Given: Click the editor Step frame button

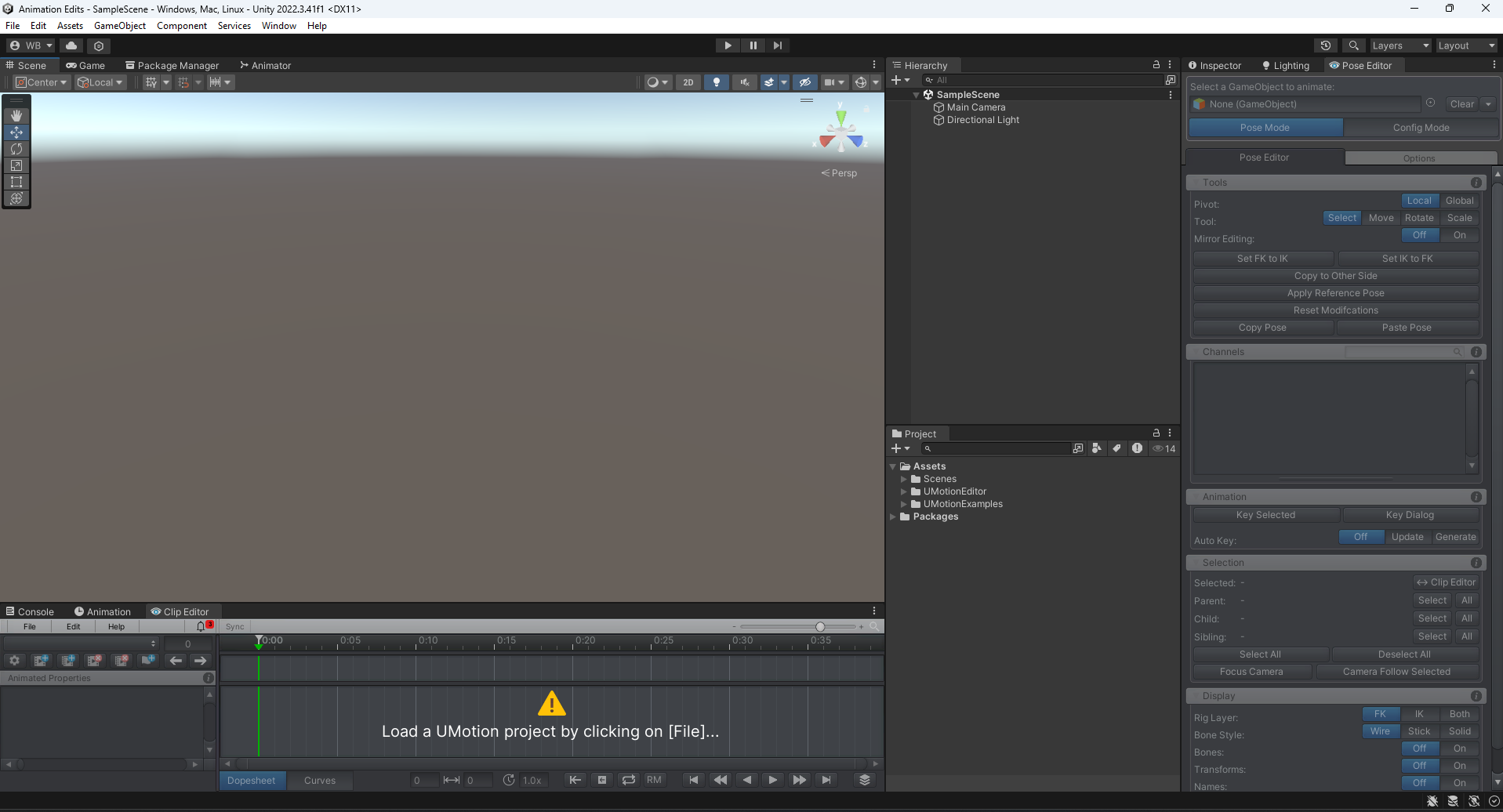Looking at the screenshot, I should point(778,45).
